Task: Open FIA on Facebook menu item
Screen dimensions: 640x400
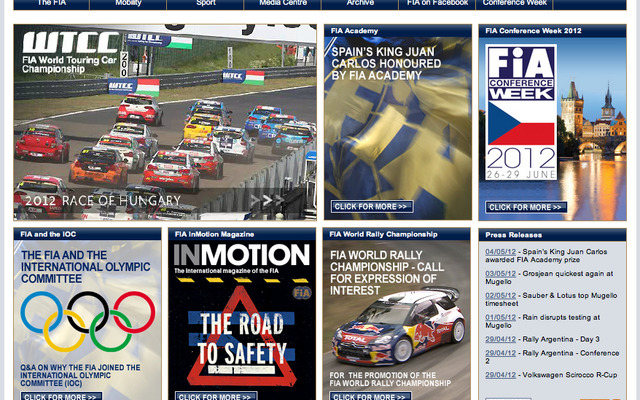Action: pyautogui.click(x=437, y=4)
